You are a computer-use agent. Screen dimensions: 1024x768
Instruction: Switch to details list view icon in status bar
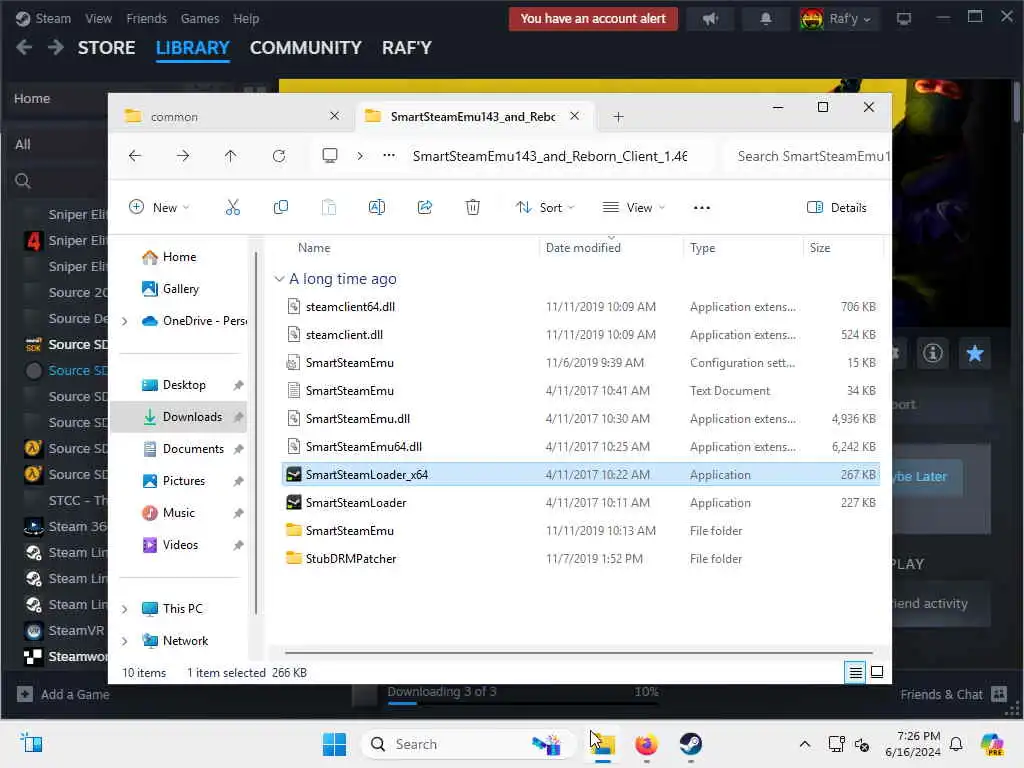tap(856, 672)
